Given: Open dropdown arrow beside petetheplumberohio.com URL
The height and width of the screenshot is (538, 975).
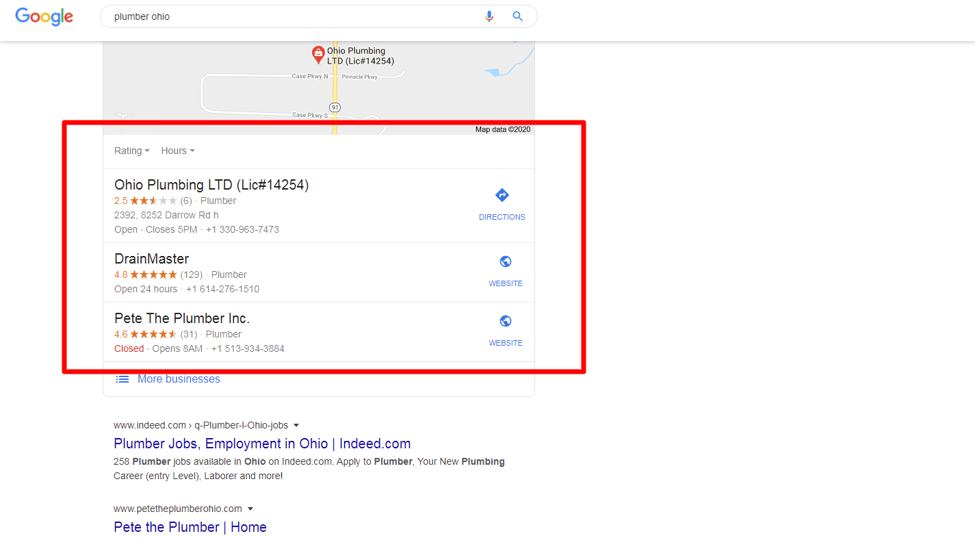Looking at the screenshot, I should (x=250, y=509).
